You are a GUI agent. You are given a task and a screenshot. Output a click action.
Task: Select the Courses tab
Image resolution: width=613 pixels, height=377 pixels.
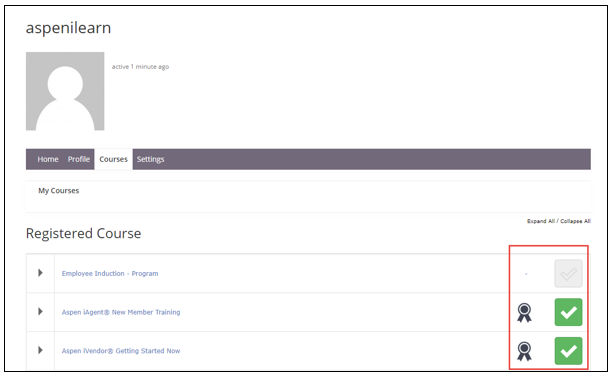pos(113,159)
